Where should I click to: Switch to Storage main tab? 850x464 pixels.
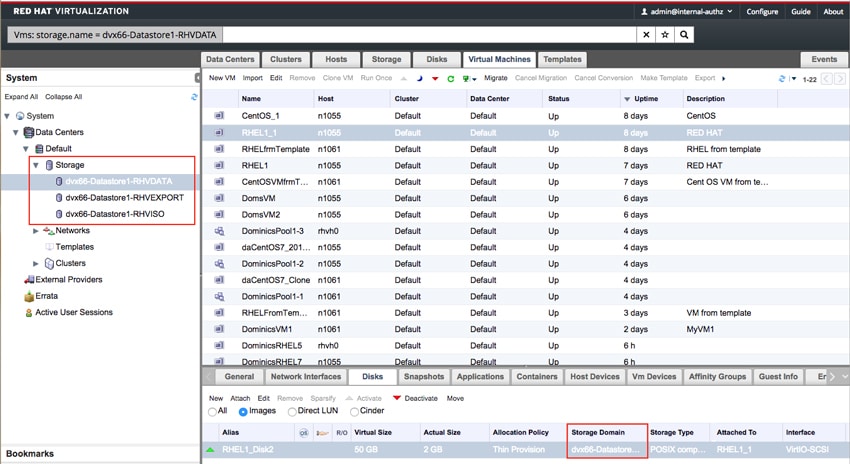tap(387, 60)
